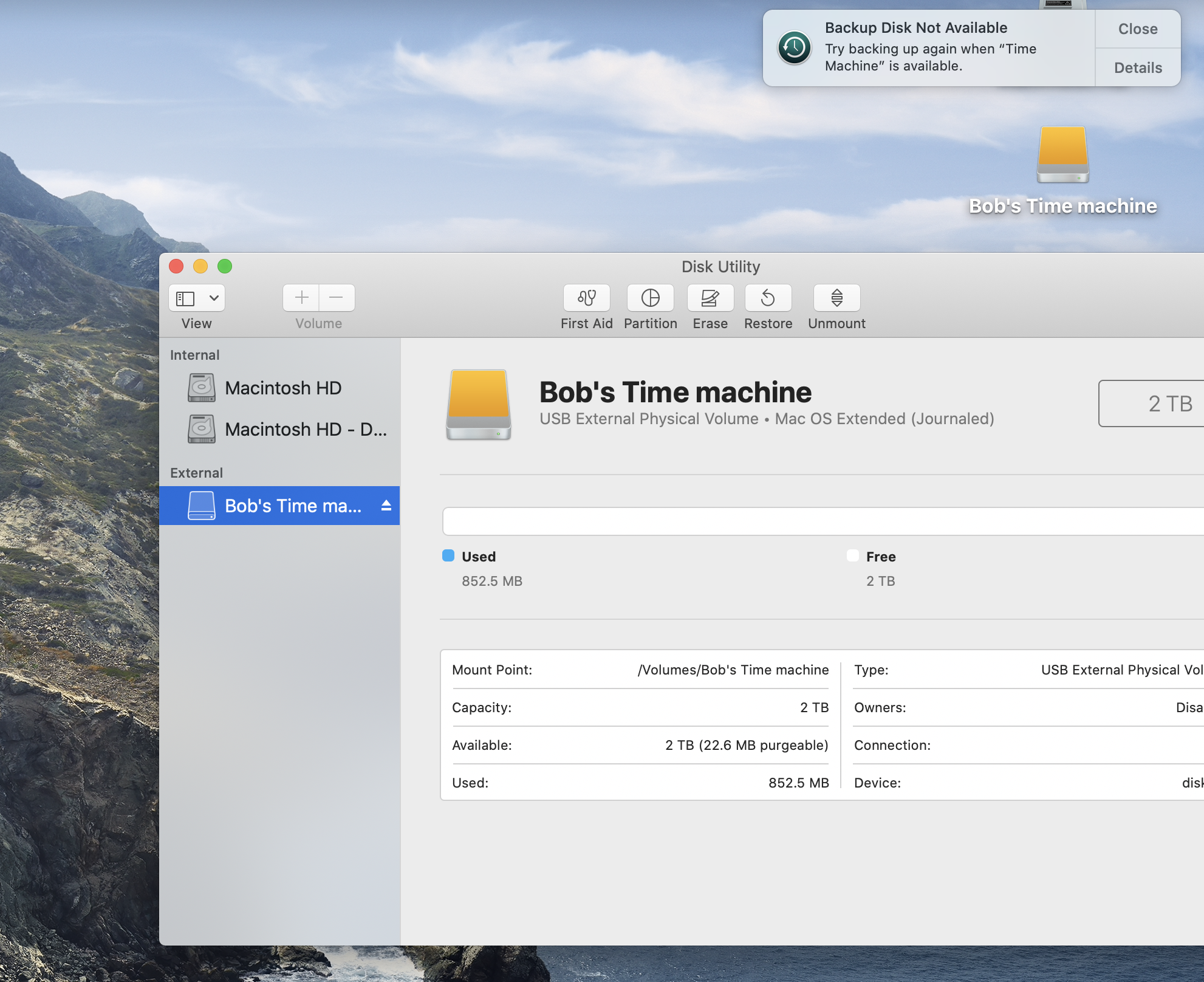
Task: Click the Erase toolbar icon
Action: tap(710, 298)
